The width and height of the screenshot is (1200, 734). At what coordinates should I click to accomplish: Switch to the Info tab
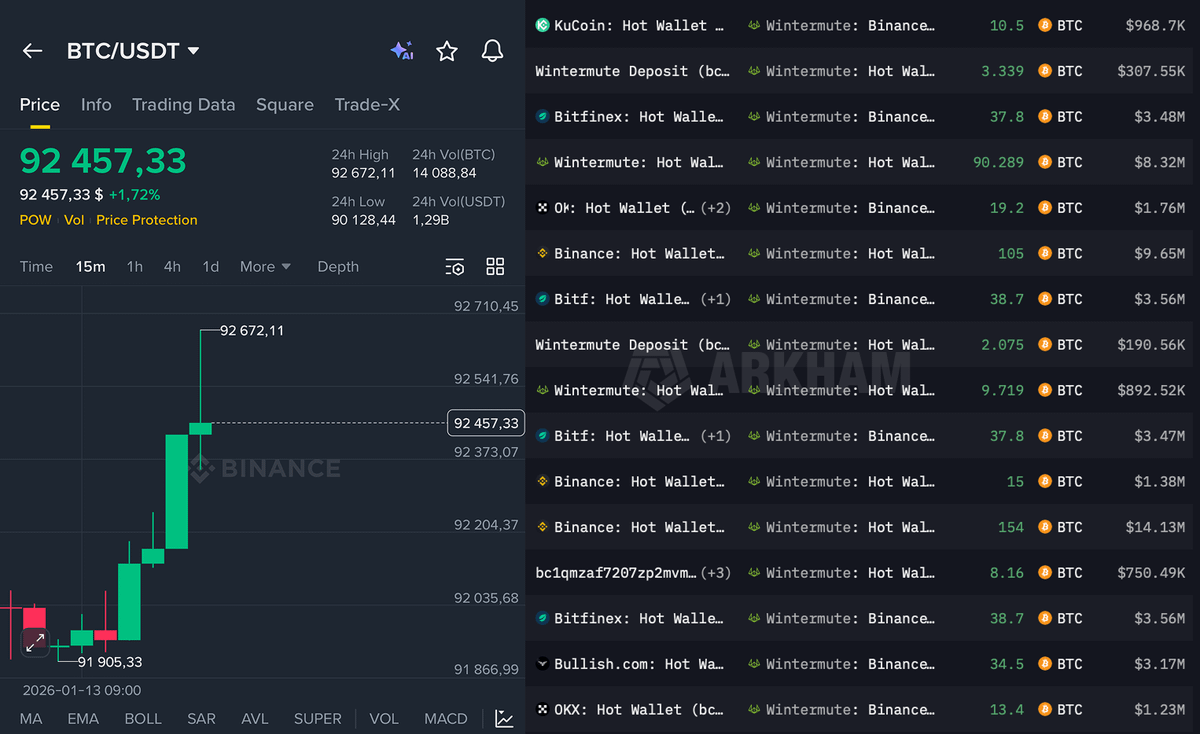click(x=96, y=105)
